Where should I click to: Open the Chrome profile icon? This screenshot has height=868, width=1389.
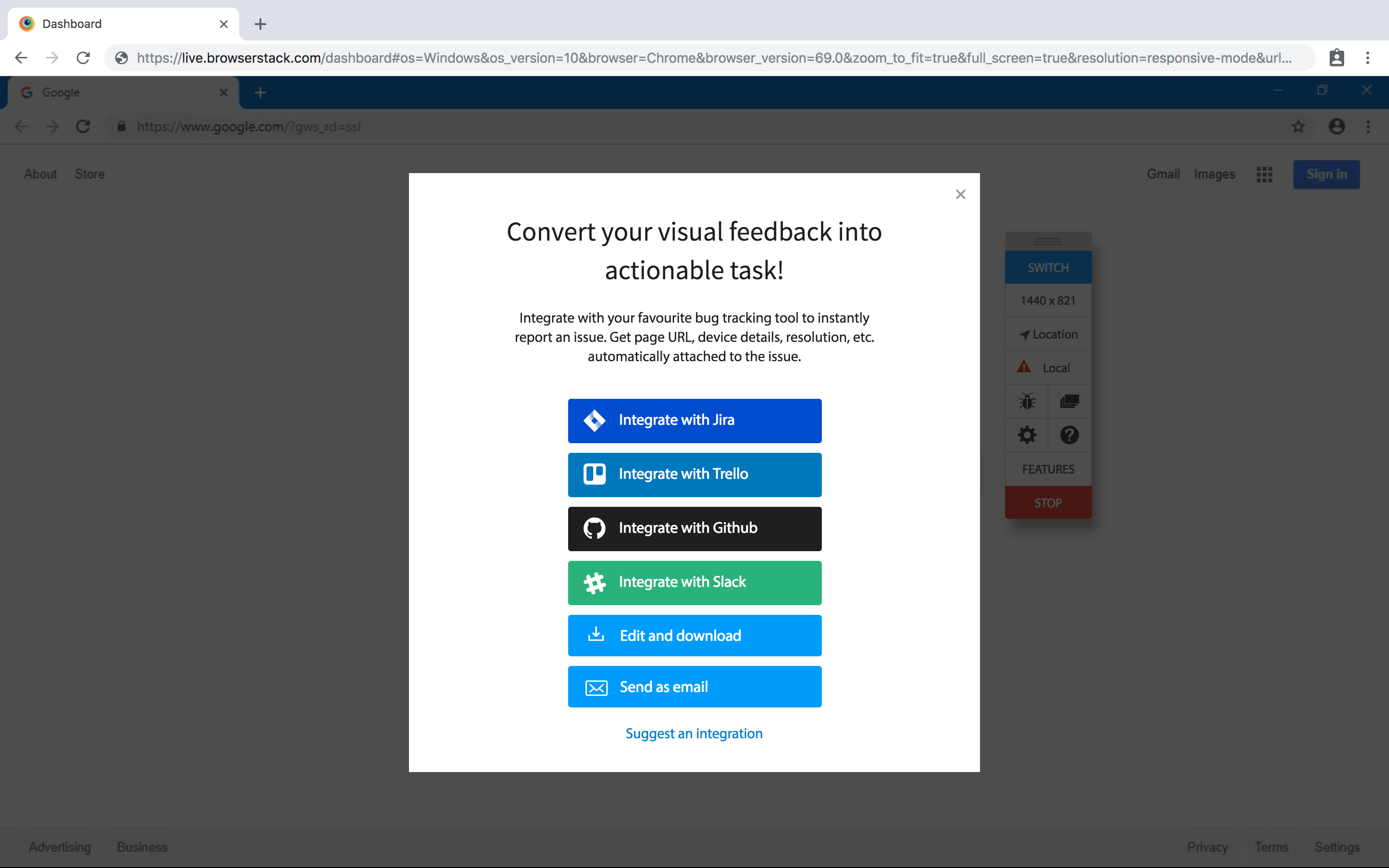click(x=1337, y=57)
